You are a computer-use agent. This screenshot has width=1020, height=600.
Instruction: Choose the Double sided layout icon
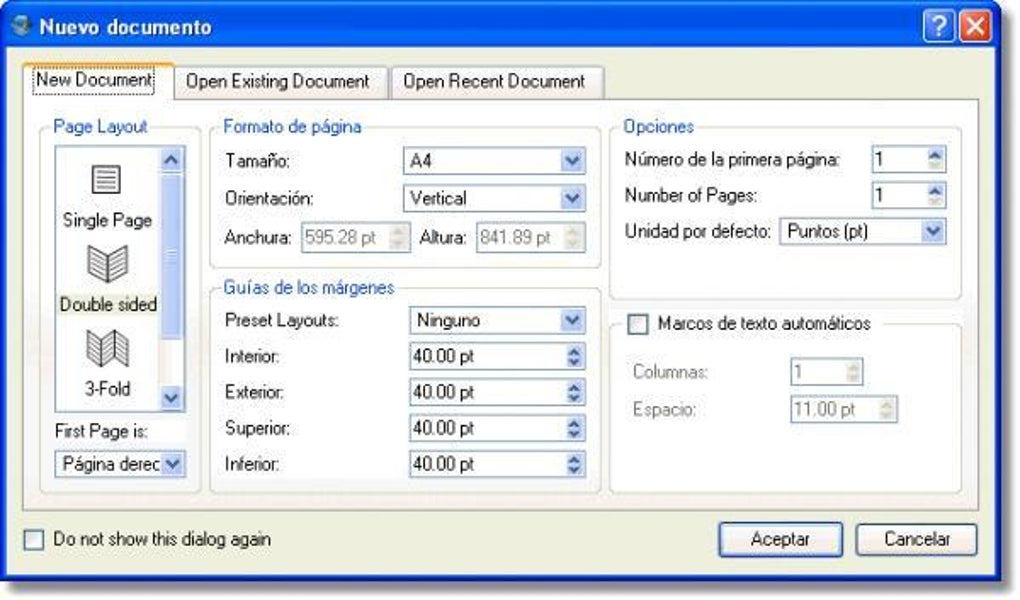[x=107, y=264]
